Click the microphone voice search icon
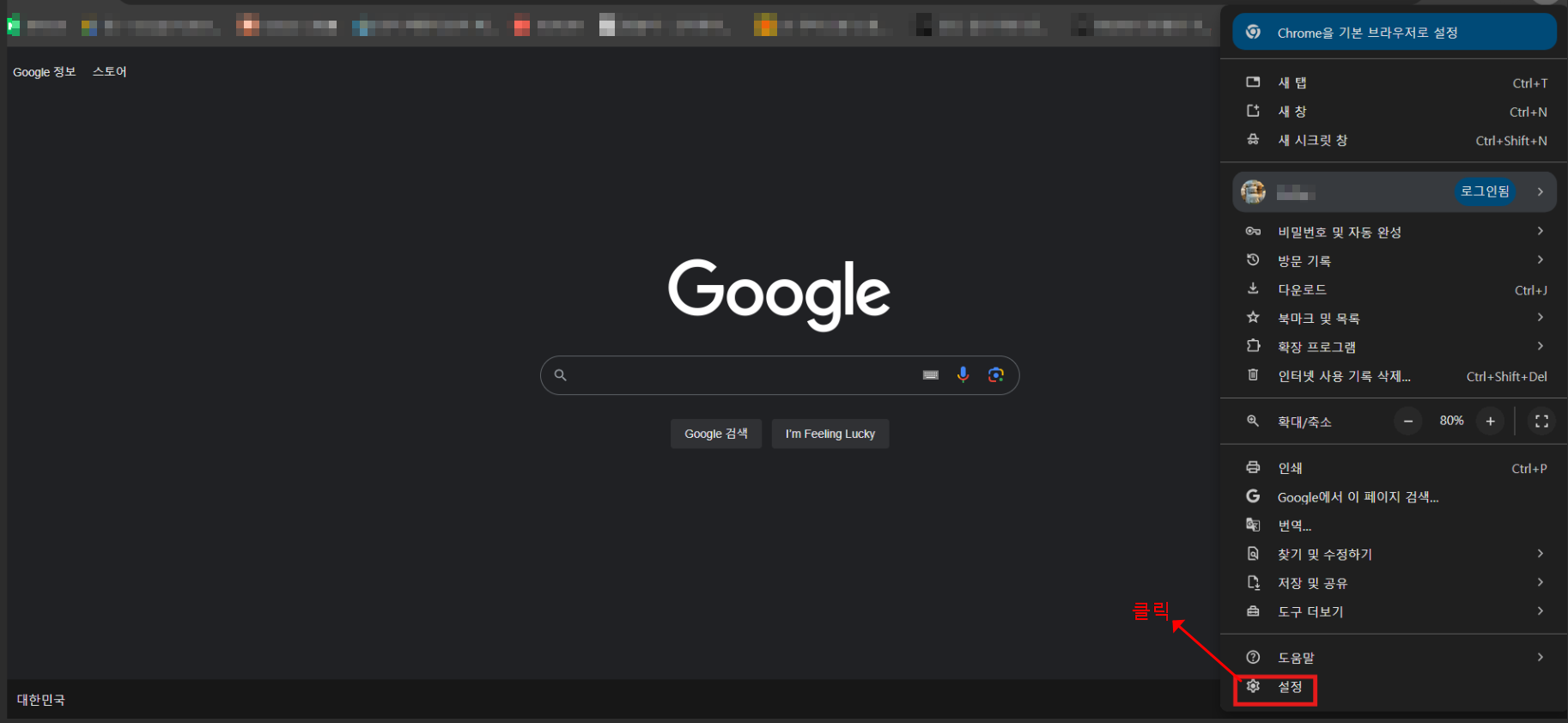The image size is (1568, 723). pos(963,374)
